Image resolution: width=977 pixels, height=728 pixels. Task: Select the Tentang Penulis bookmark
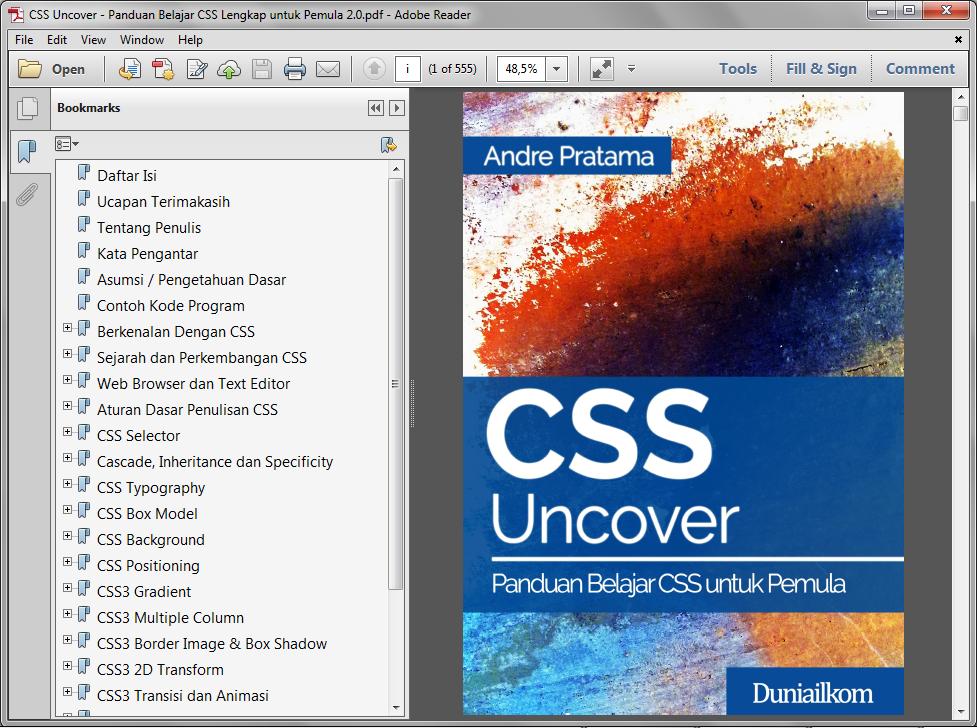point(149,228)
